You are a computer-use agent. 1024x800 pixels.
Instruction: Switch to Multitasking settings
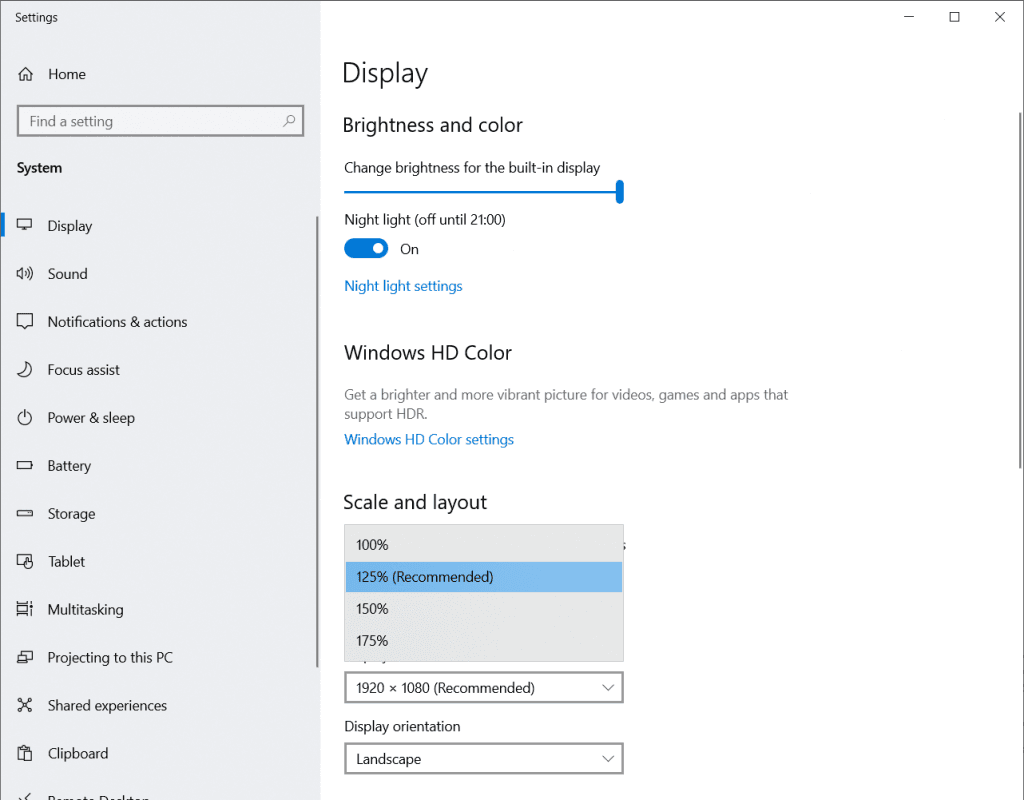pyautogui.click(x=159, y=609)
